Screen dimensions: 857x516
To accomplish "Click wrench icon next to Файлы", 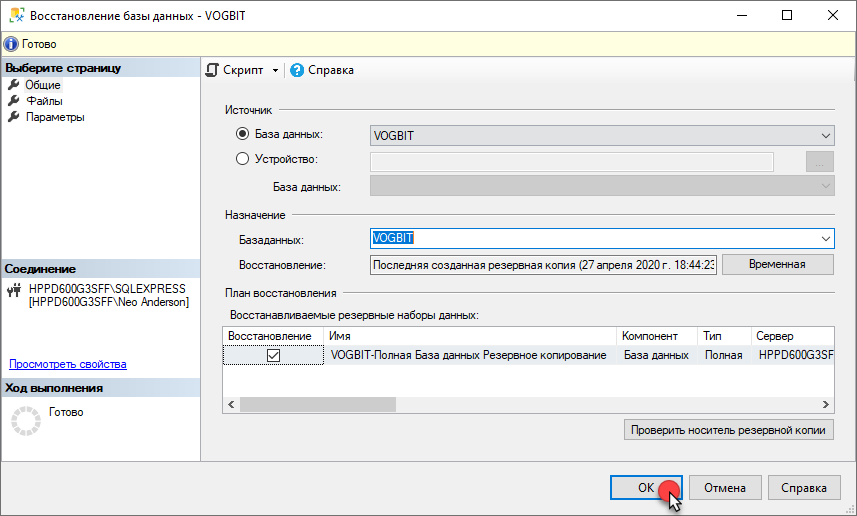I will pos(14,101).
